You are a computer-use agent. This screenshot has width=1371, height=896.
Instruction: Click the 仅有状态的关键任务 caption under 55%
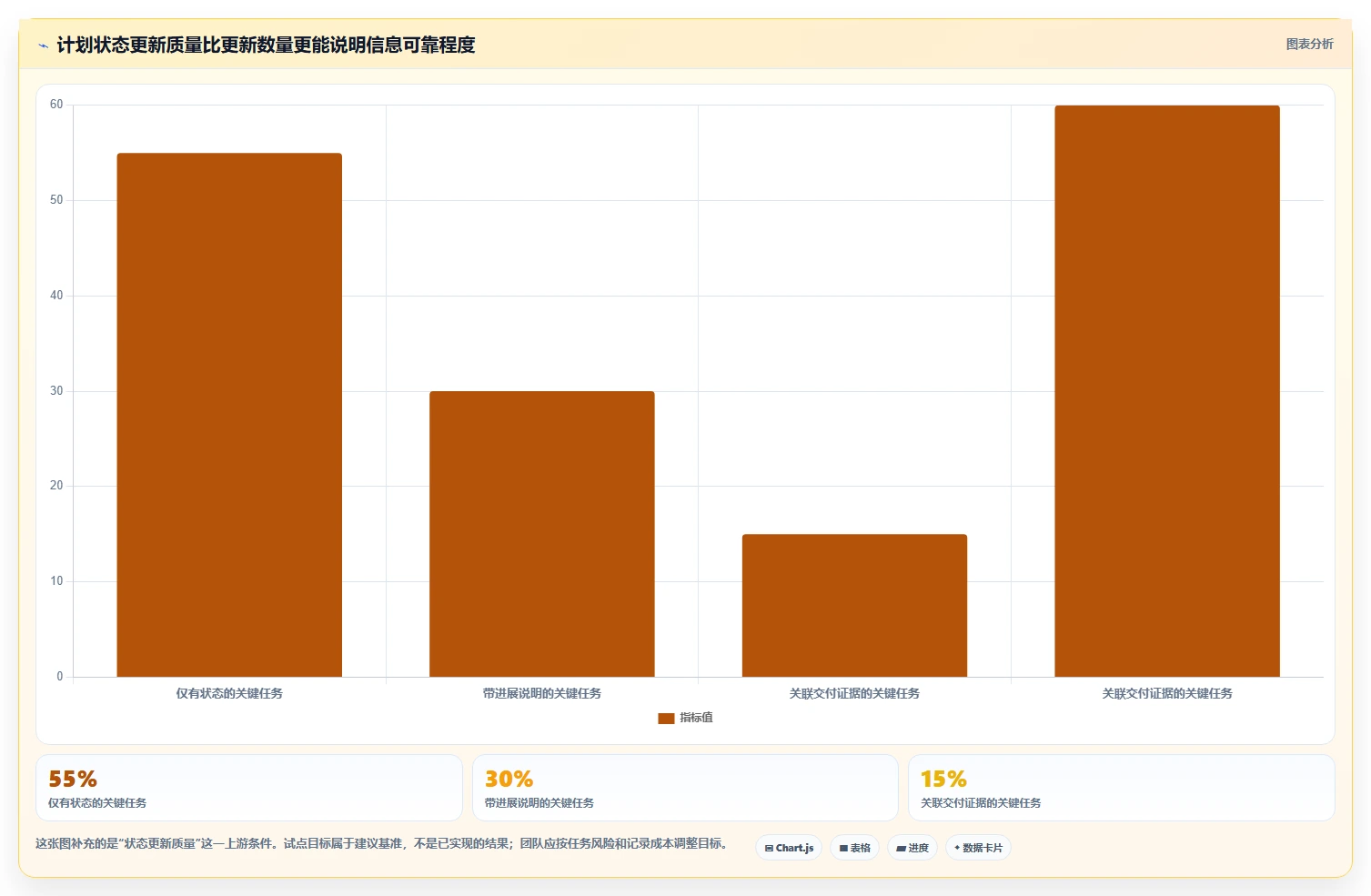tap(97, 803)
